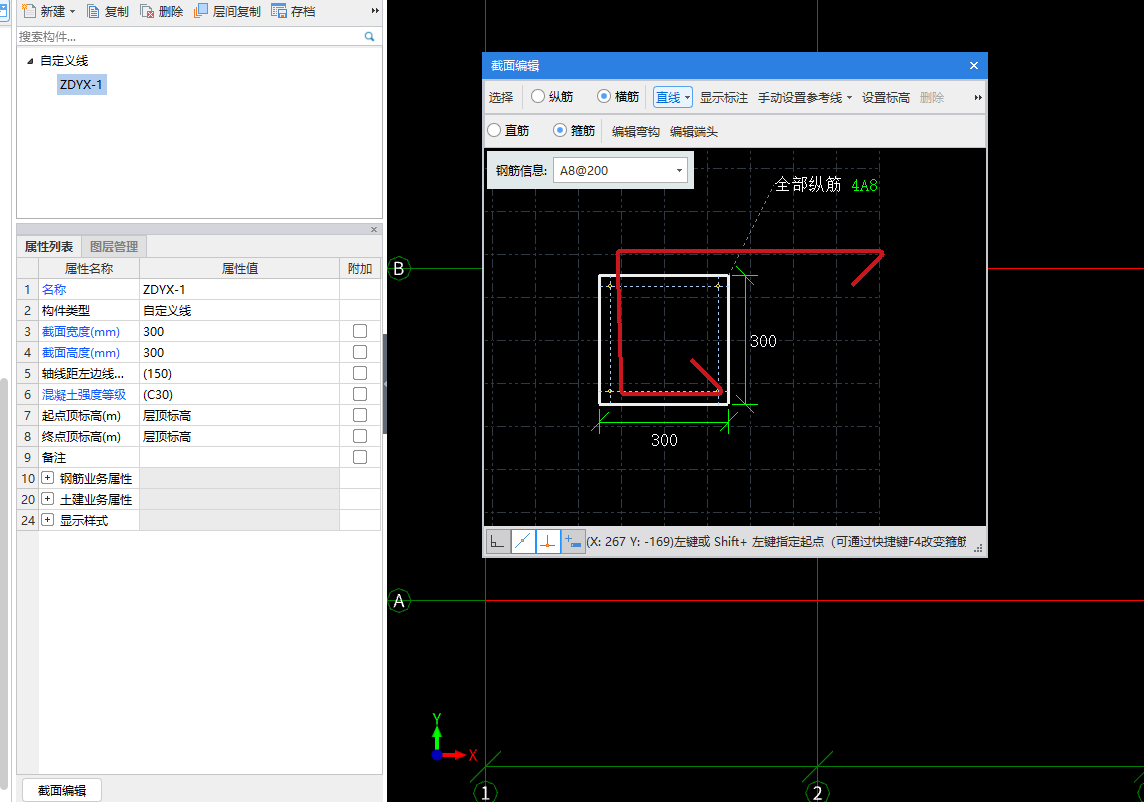This screenshot has height=802, width=1144.
Task: Select the 横筋 radio button
Action: click(x=603, y=96)
